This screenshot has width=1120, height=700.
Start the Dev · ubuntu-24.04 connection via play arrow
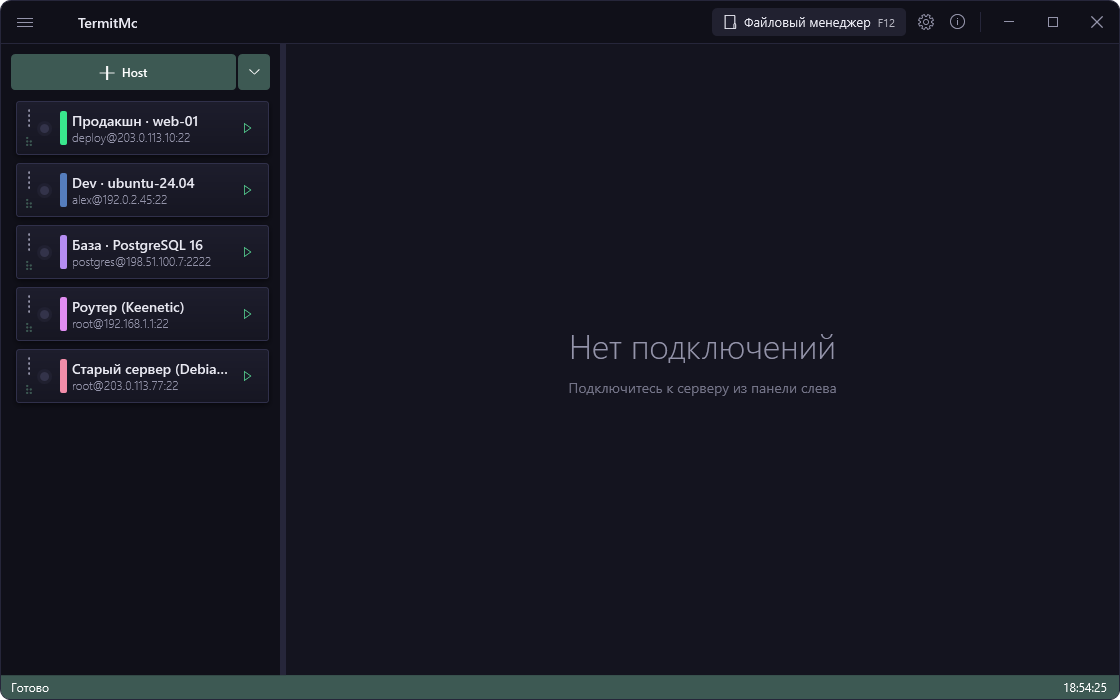pyautogui.click(x=247, y=190)
